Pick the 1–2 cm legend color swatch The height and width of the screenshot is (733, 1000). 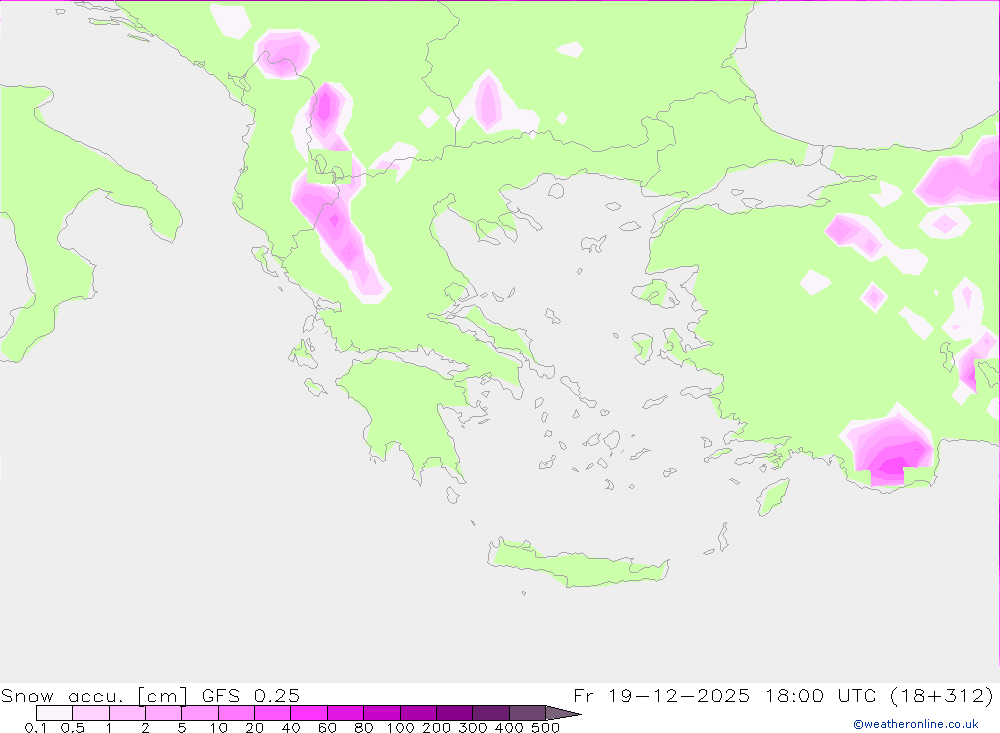[127, 713]
